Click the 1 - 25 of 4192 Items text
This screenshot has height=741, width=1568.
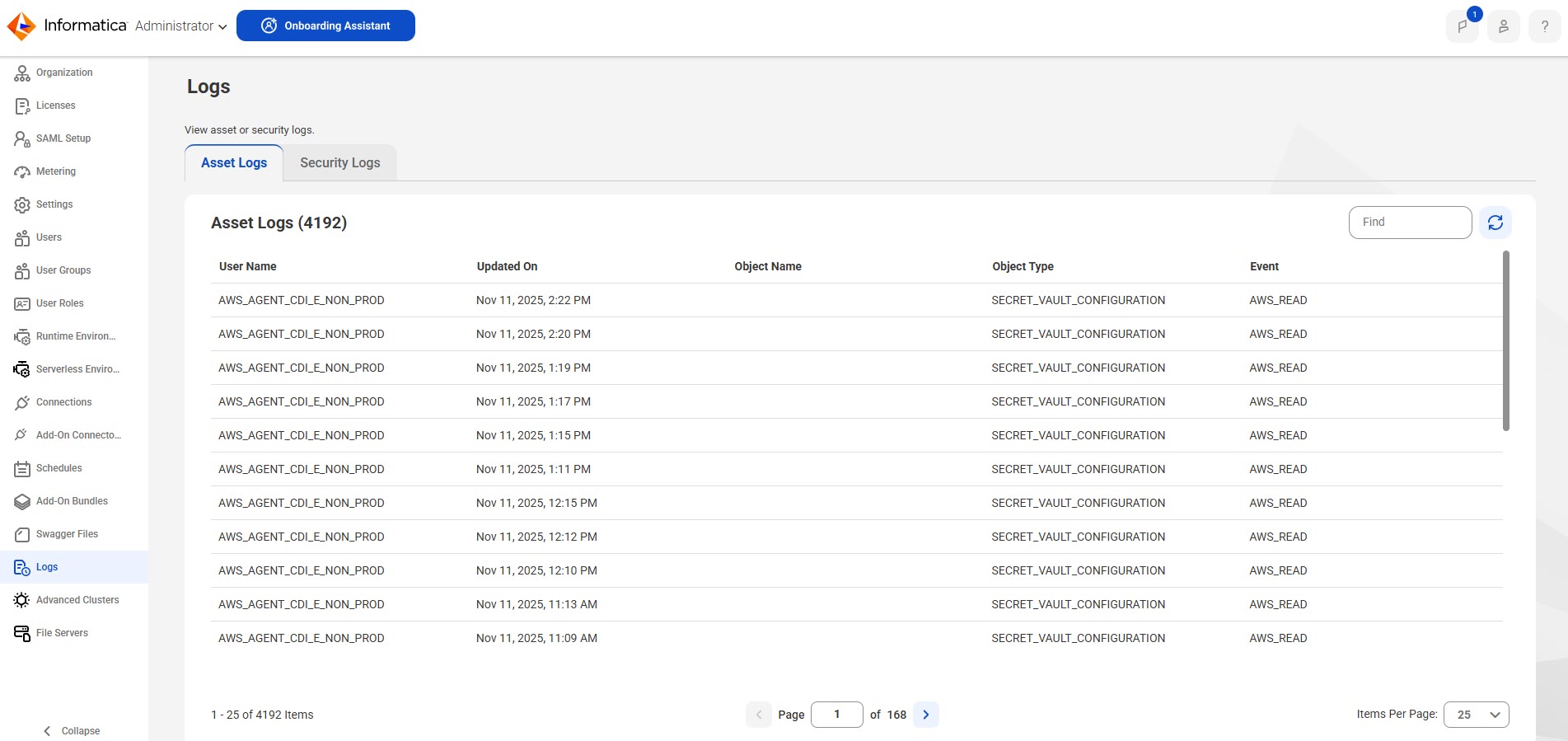[262, 715]
